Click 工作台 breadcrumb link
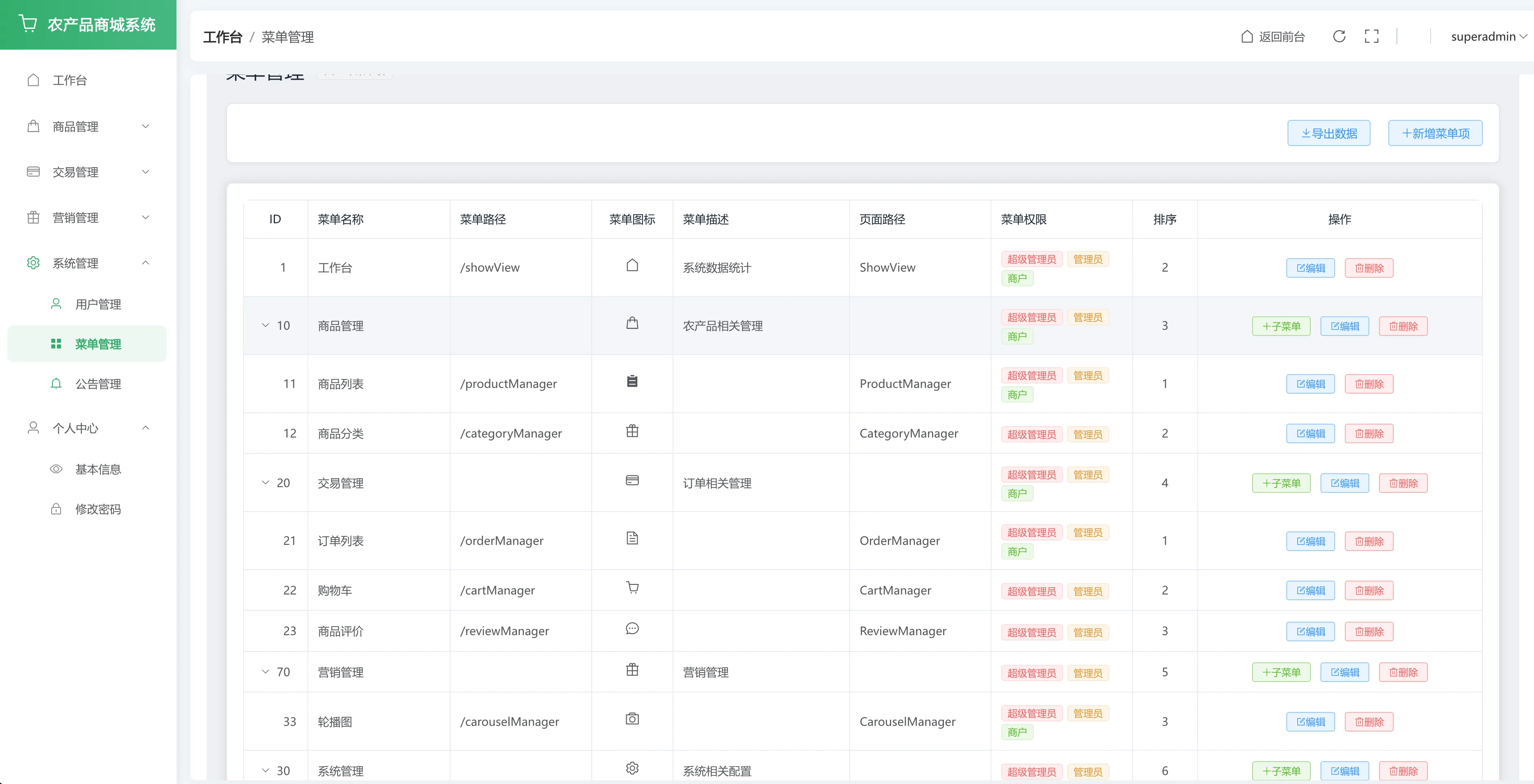This screenshot has width=1534, height=784. (x=222, y=37)
